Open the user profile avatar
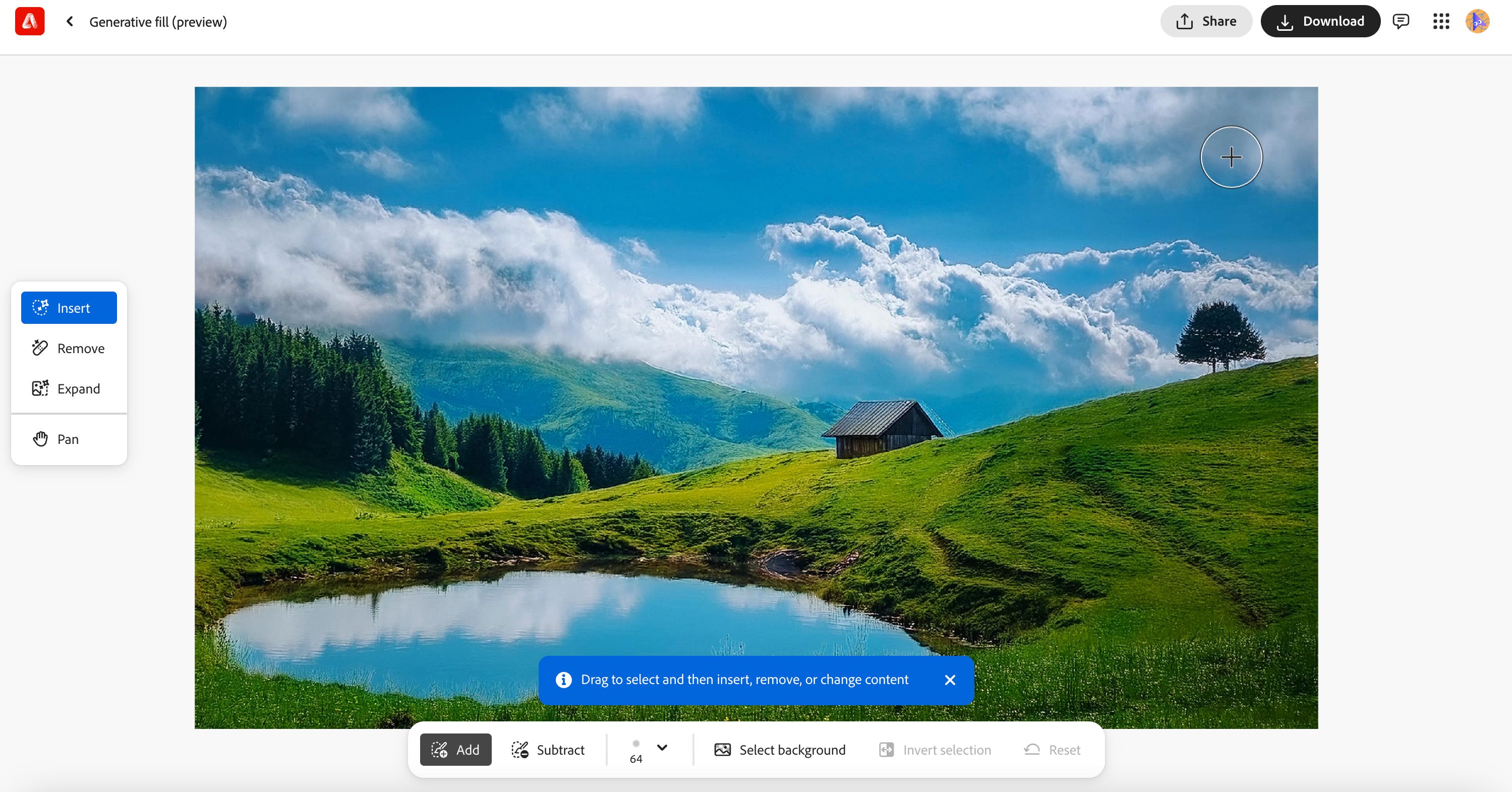Image resolution: width=1512 pixels, height=792 pixels. (1477, 22)
